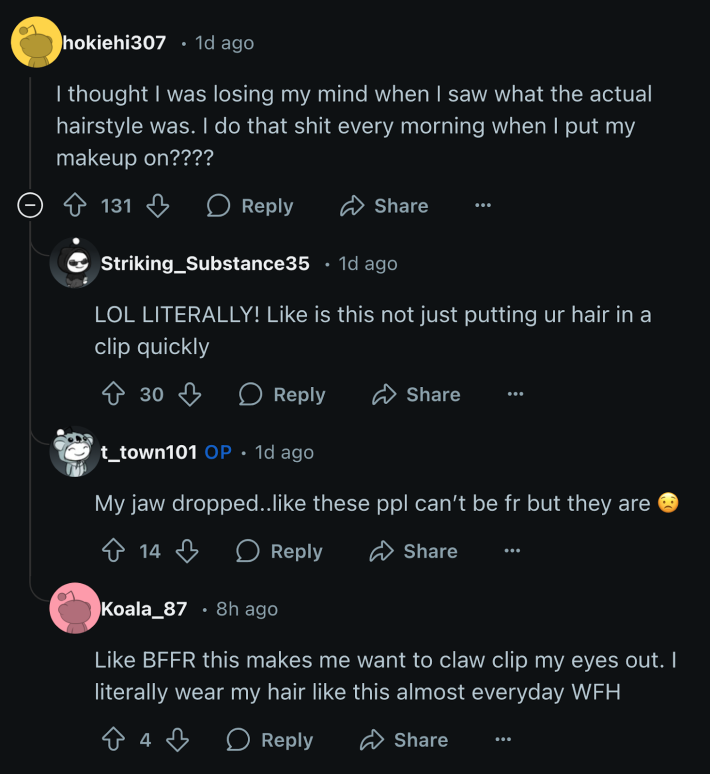
Task: Upvote t_town101's comment
Action: click(113, 551)
